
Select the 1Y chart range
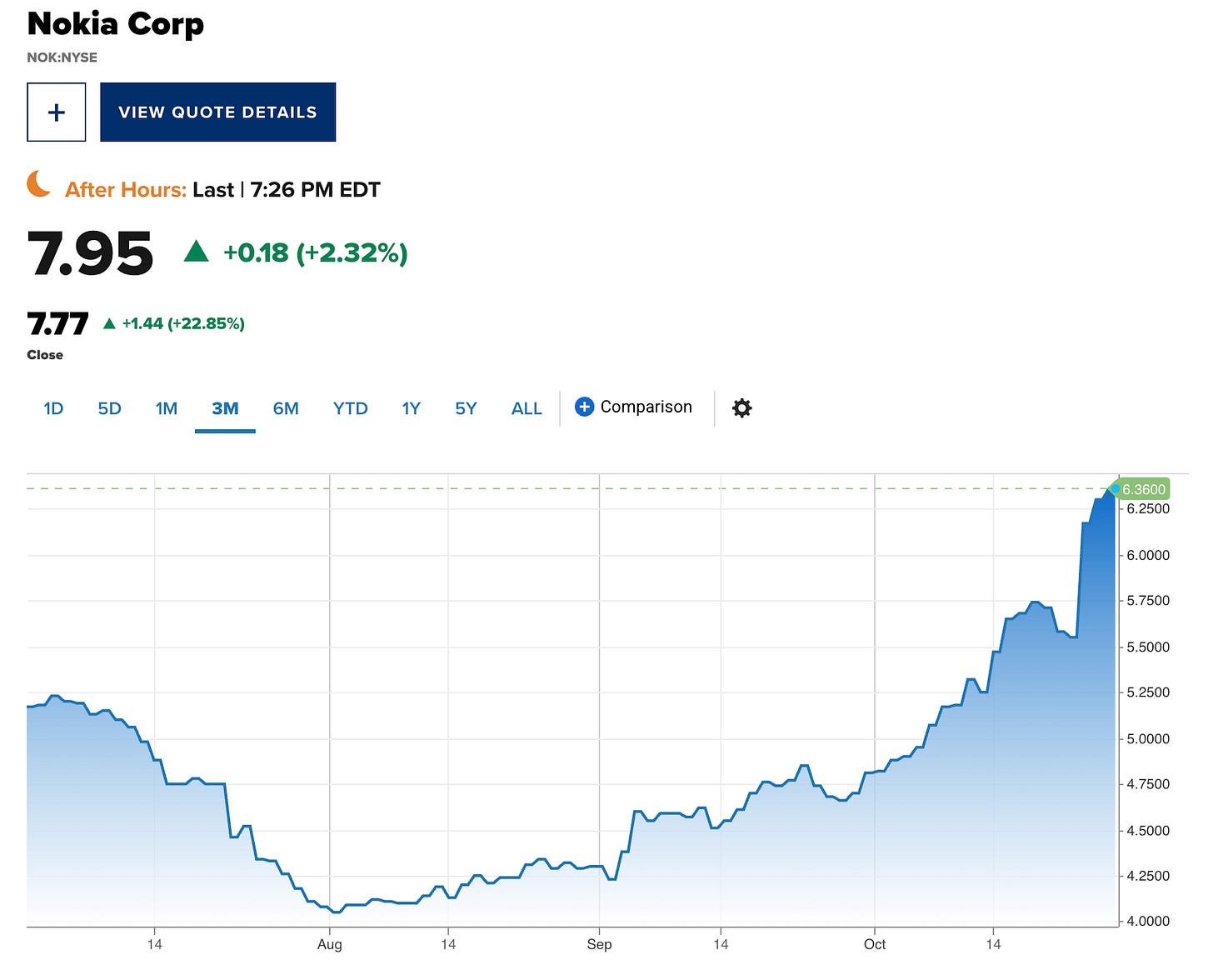click(x=412, y=408)
